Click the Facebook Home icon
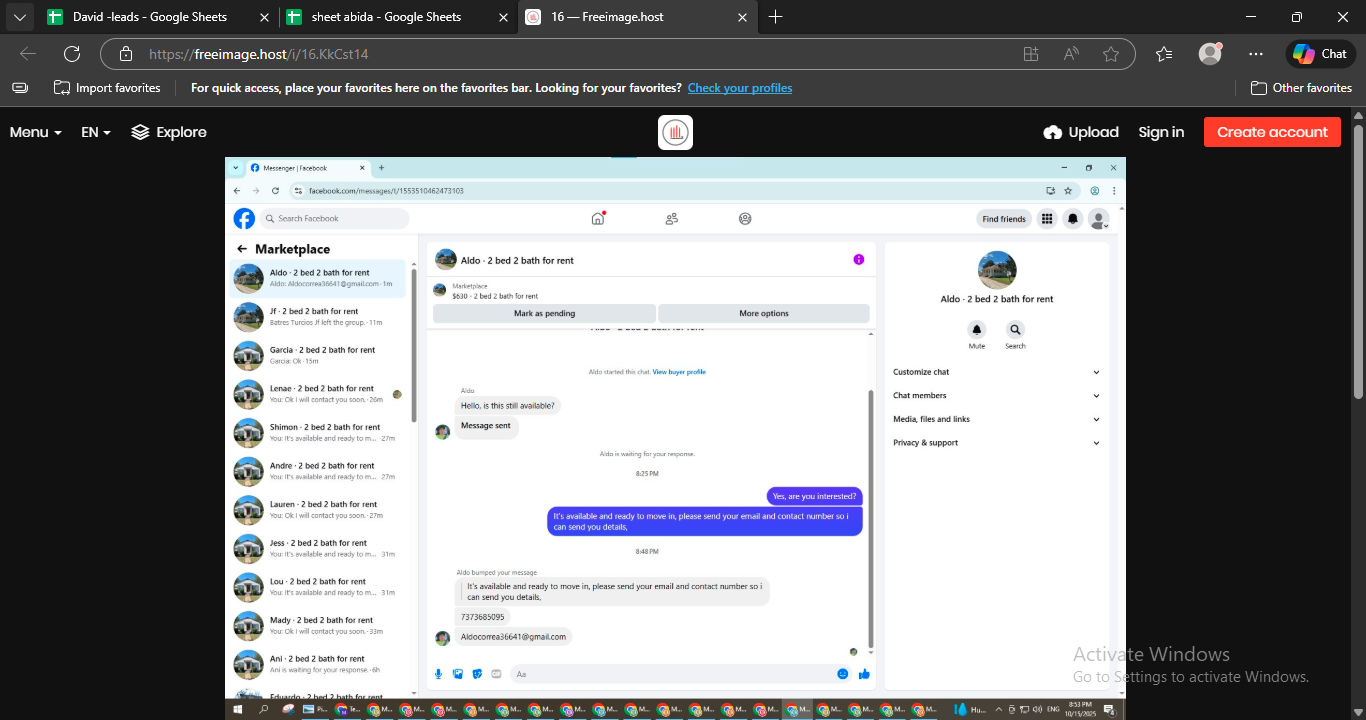 598,218
